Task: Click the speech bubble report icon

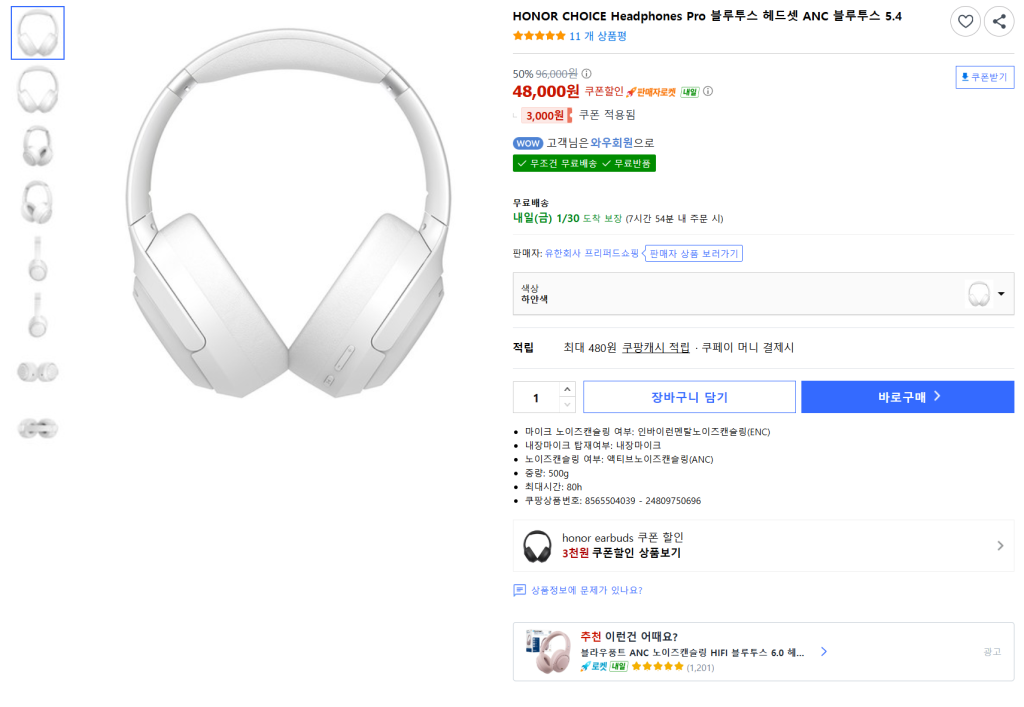Action: (x=519, y=590)
